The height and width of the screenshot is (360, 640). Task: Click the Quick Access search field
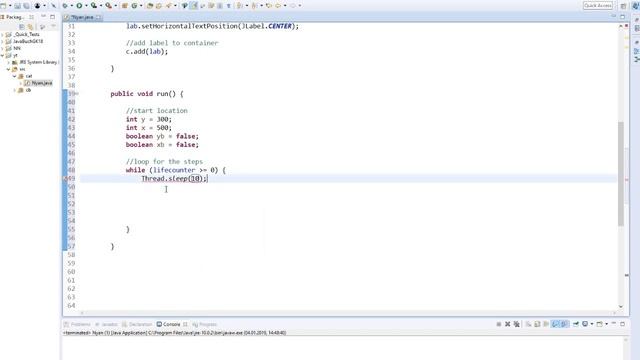pyautogui.click(x=598, y=6)
